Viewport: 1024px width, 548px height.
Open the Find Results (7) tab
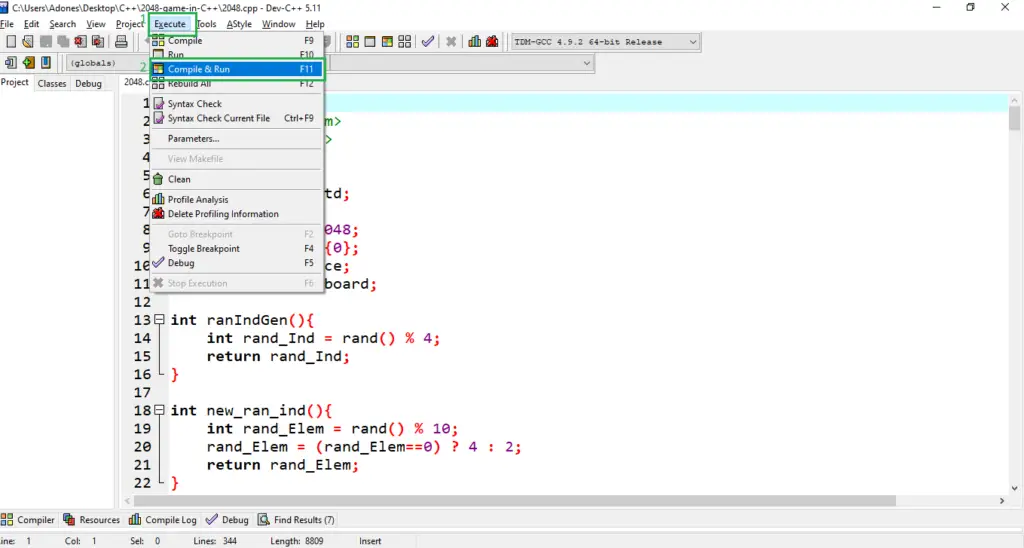pyautogui.click(x=296, y=520)
